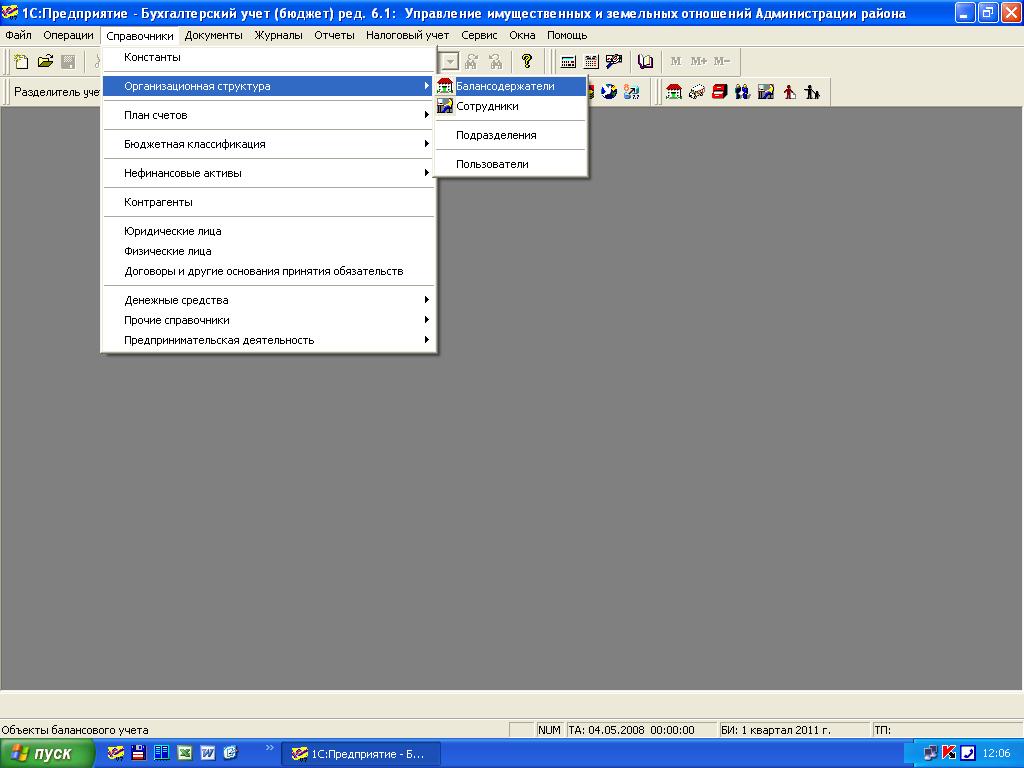Expand the Бюджетная классификация submenu

[x=268, y=144]
